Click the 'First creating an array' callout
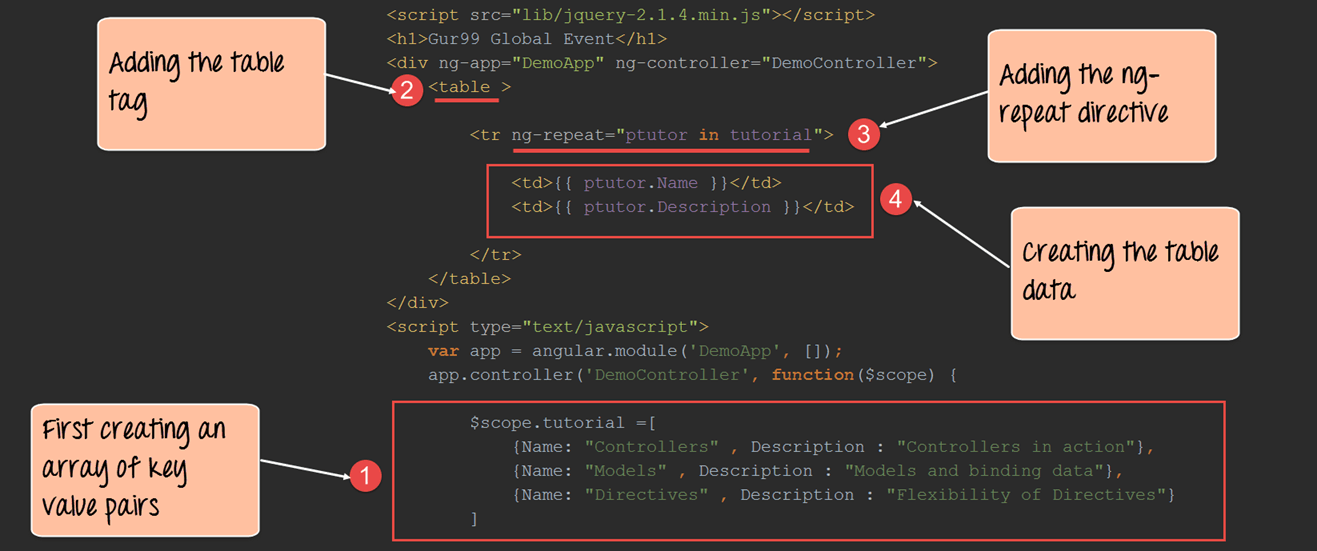 pyautogui.click(x=145, y=469)
